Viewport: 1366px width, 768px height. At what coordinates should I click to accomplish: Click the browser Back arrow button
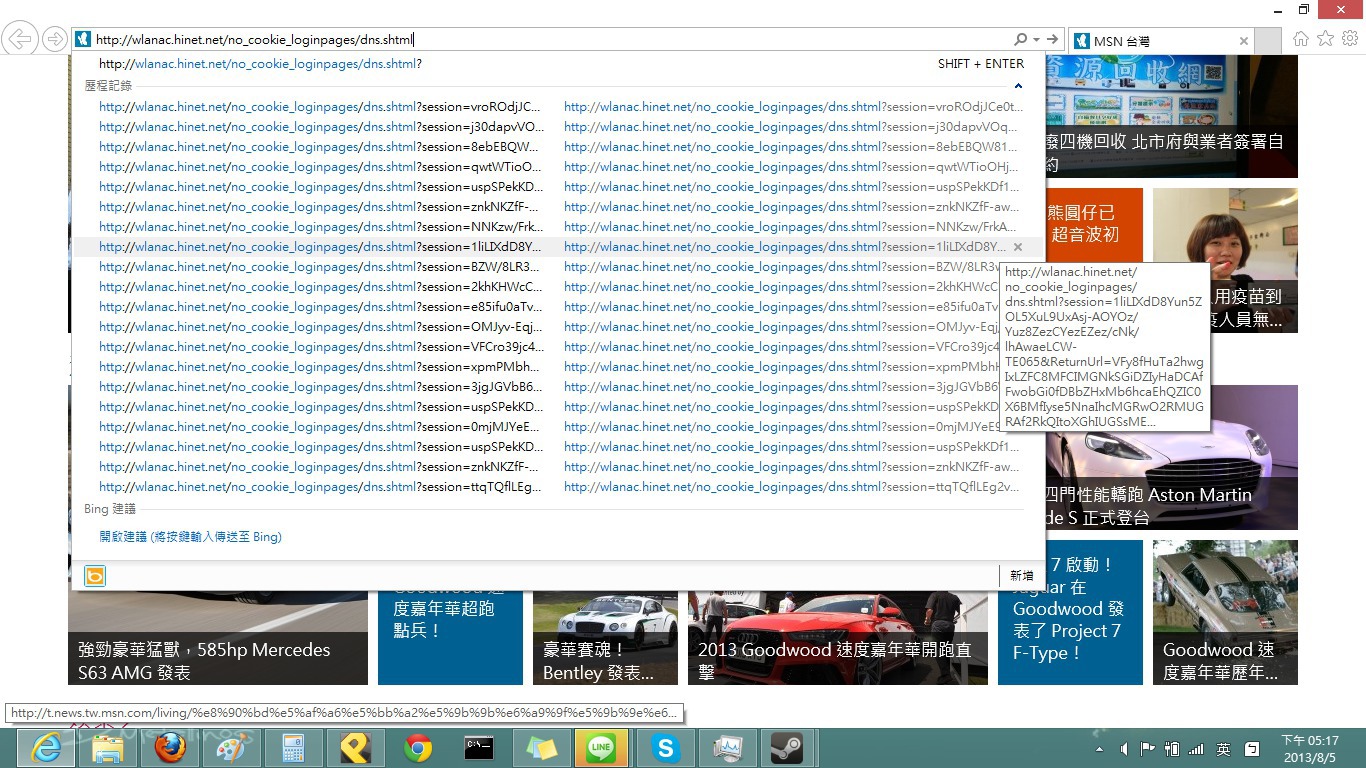(x=20, y=40)
